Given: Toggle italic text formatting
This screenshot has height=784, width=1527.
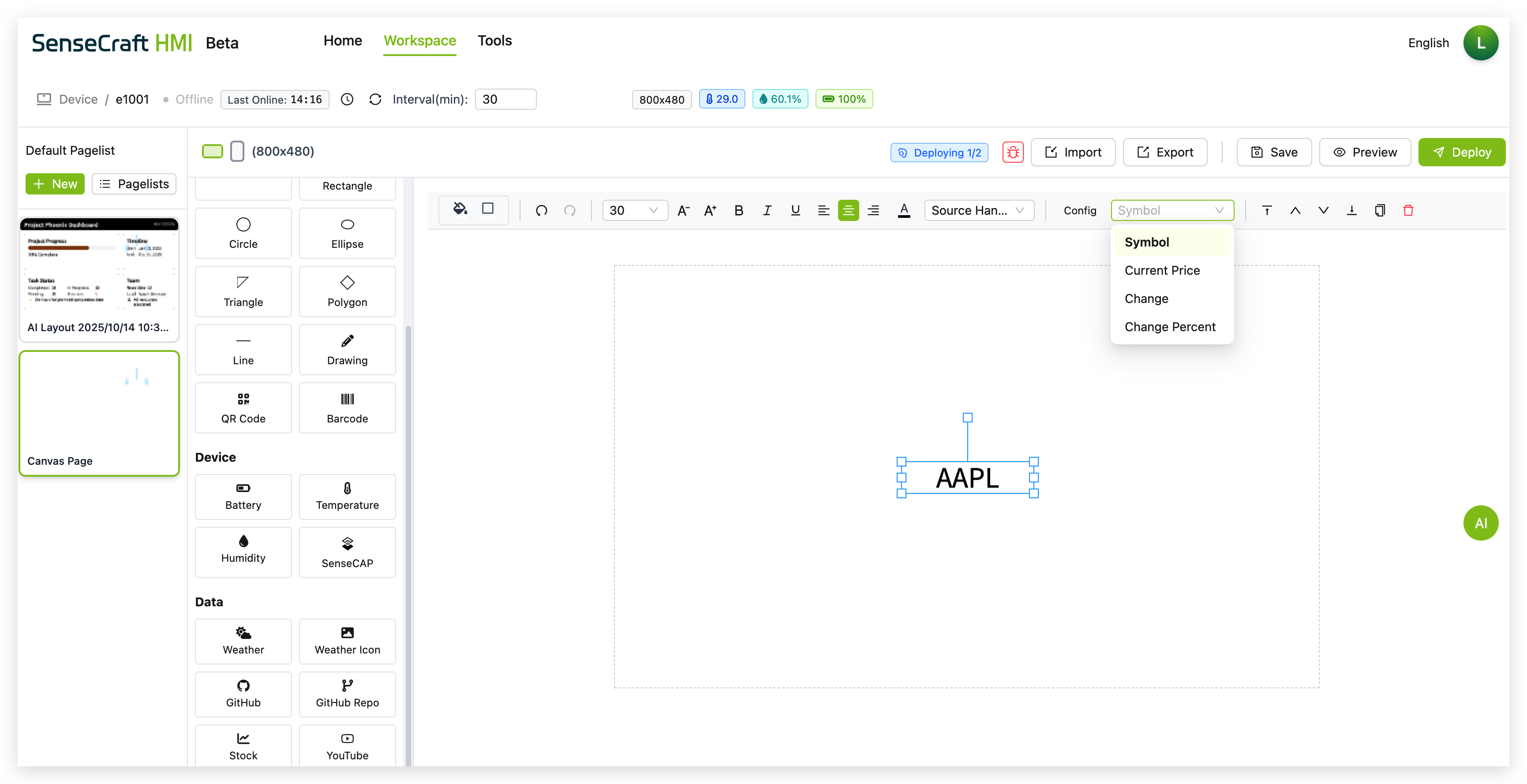Looking at the screenshot, I should [767, 210].
